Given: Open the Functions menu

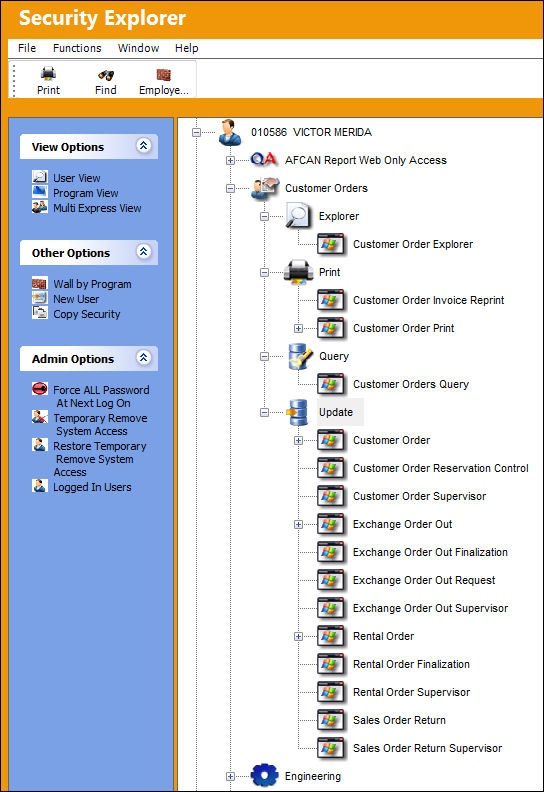Looking at the screenshot, I should point(77,48).
